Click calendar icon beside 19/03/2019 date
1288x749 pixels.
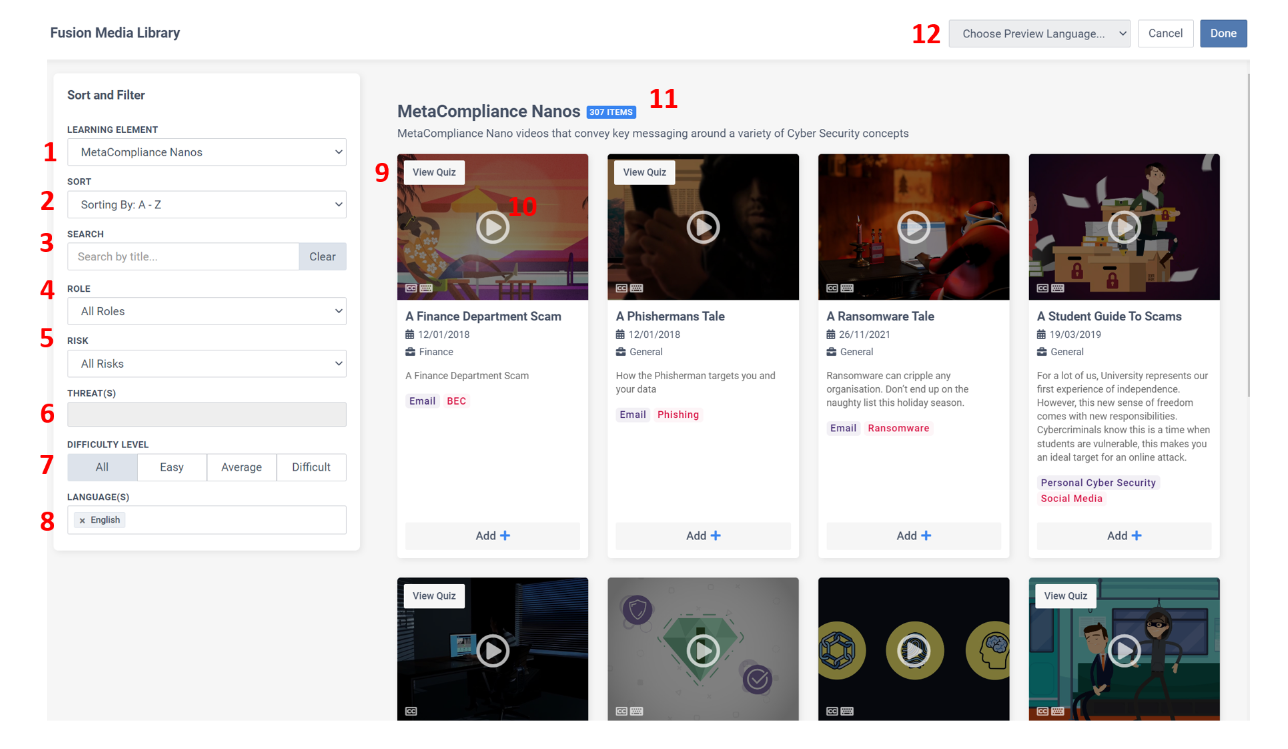coord(1041,335)
